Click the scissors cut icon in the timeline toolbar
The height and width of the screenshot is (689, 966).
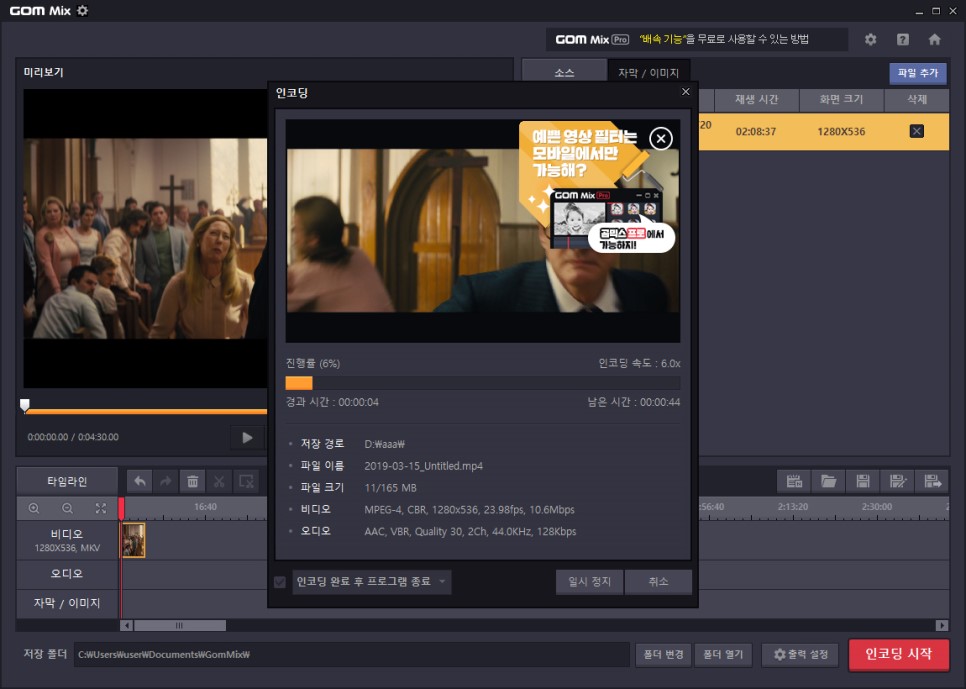pyautogui.click(x=219, y=481)
